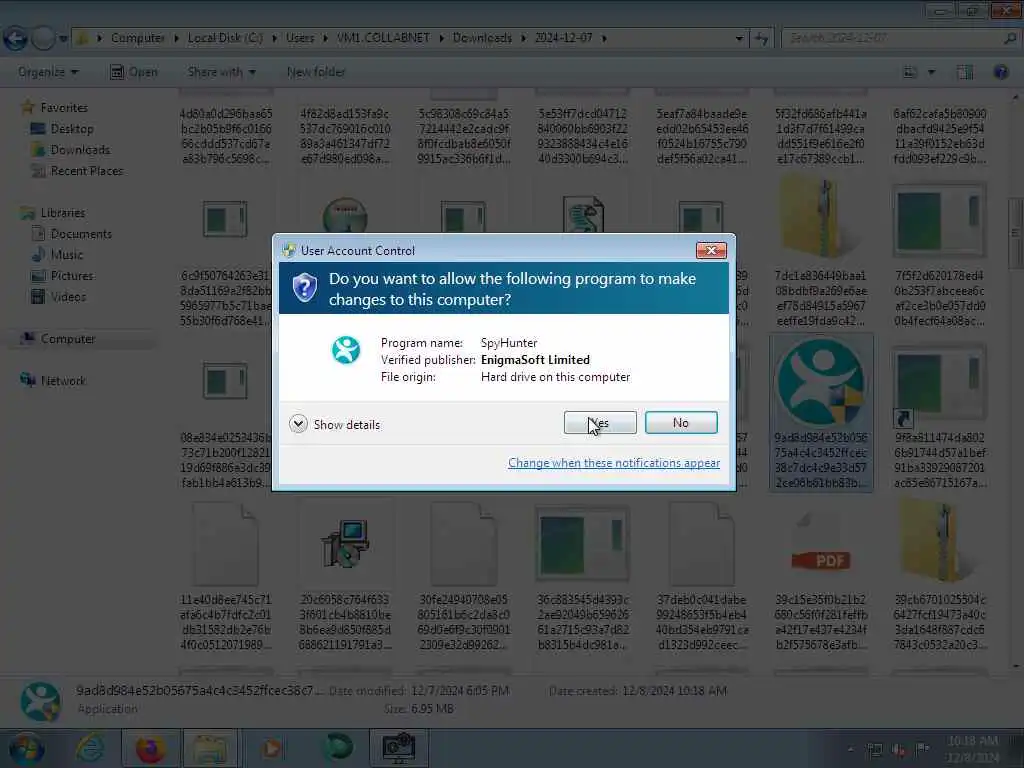Click the details pane SpyHunter application icon
The width and height of the screenshot is (1024, 768).
click(x=40, y=701)
